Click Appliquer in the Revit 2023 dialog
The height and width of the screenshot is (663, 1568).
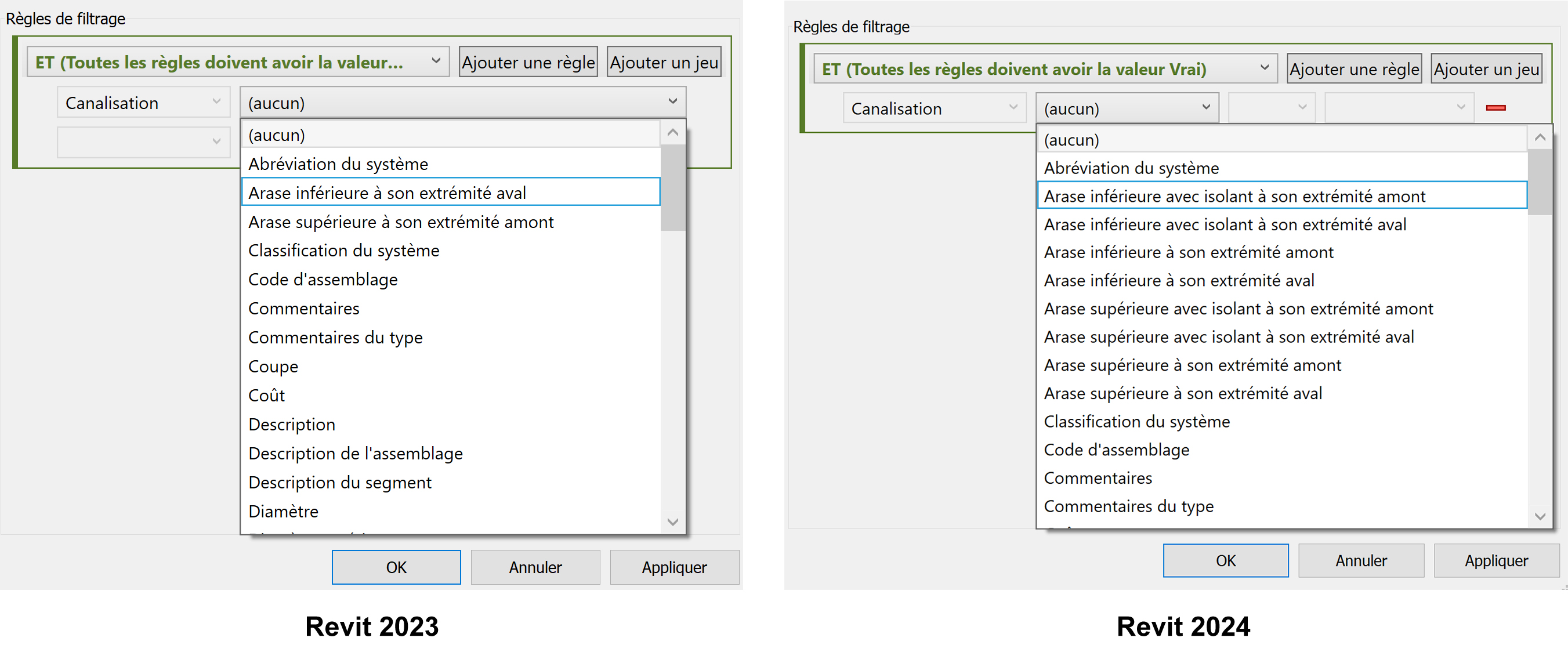tap(674, 567)
